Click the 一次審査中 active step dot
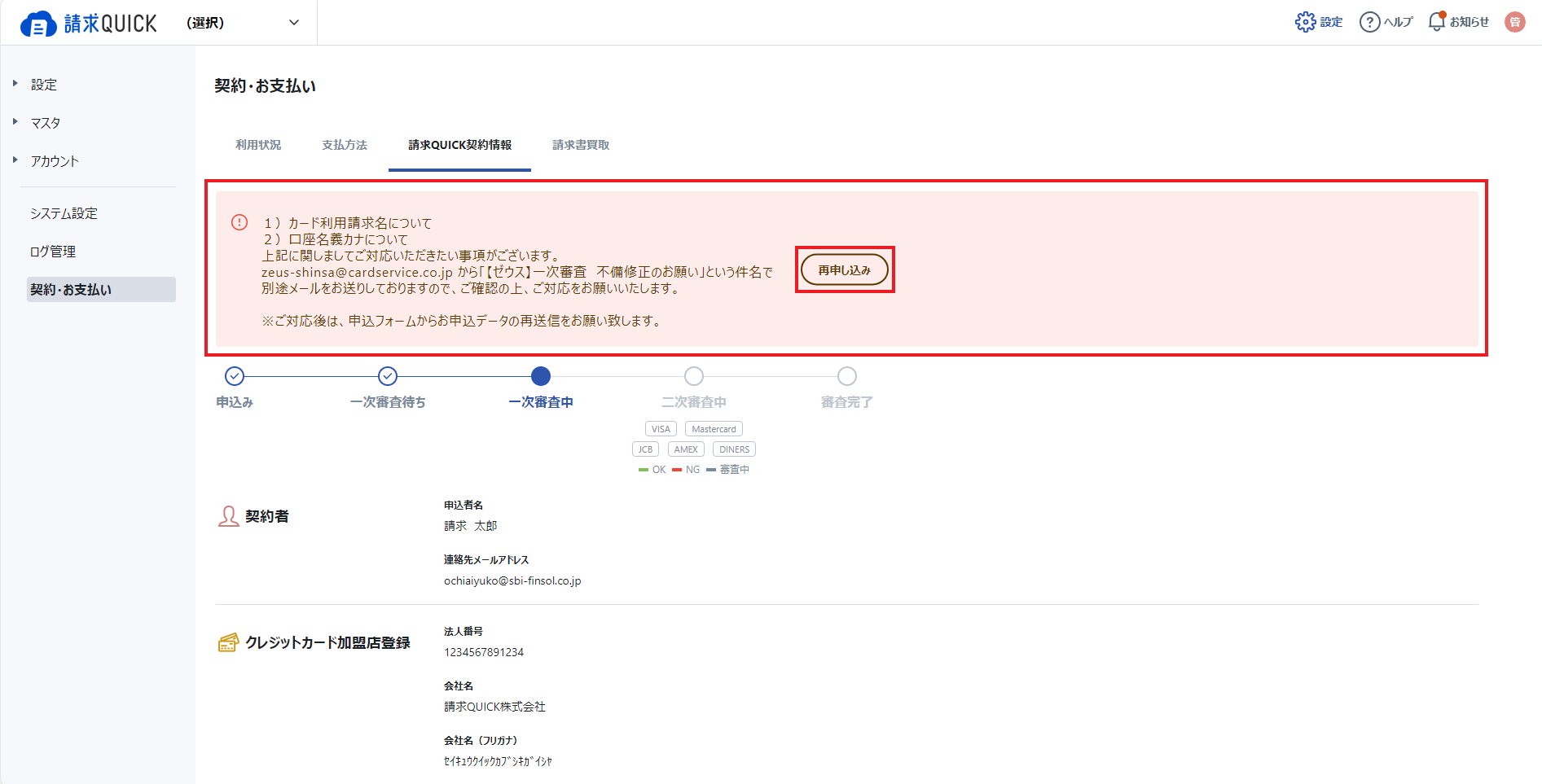The image size is (1542, 784). pyautogui.click(x=541, y=376)
